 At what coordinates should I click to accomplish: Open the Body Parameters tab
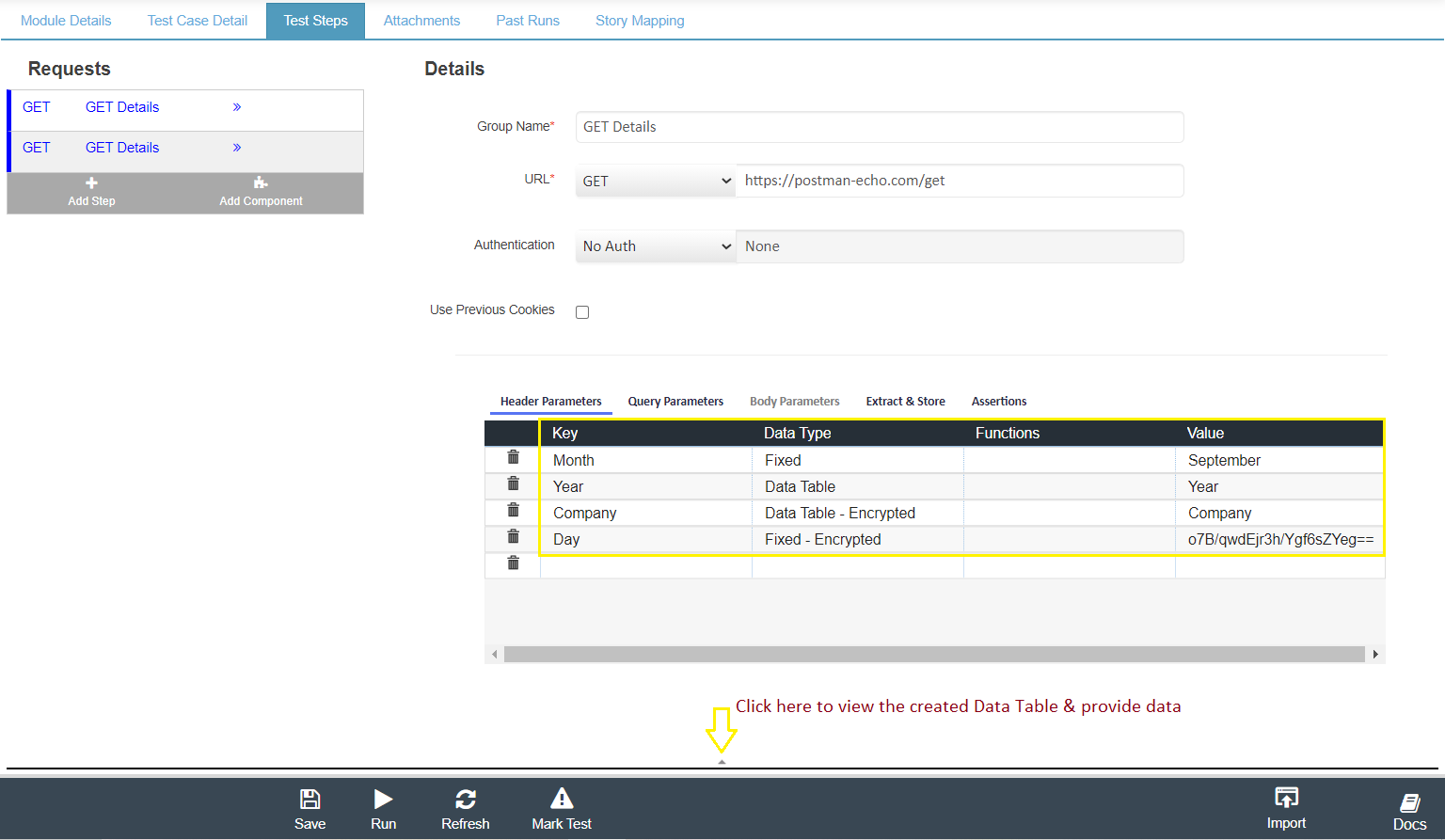pyautogui.click(x=794, y=402)
